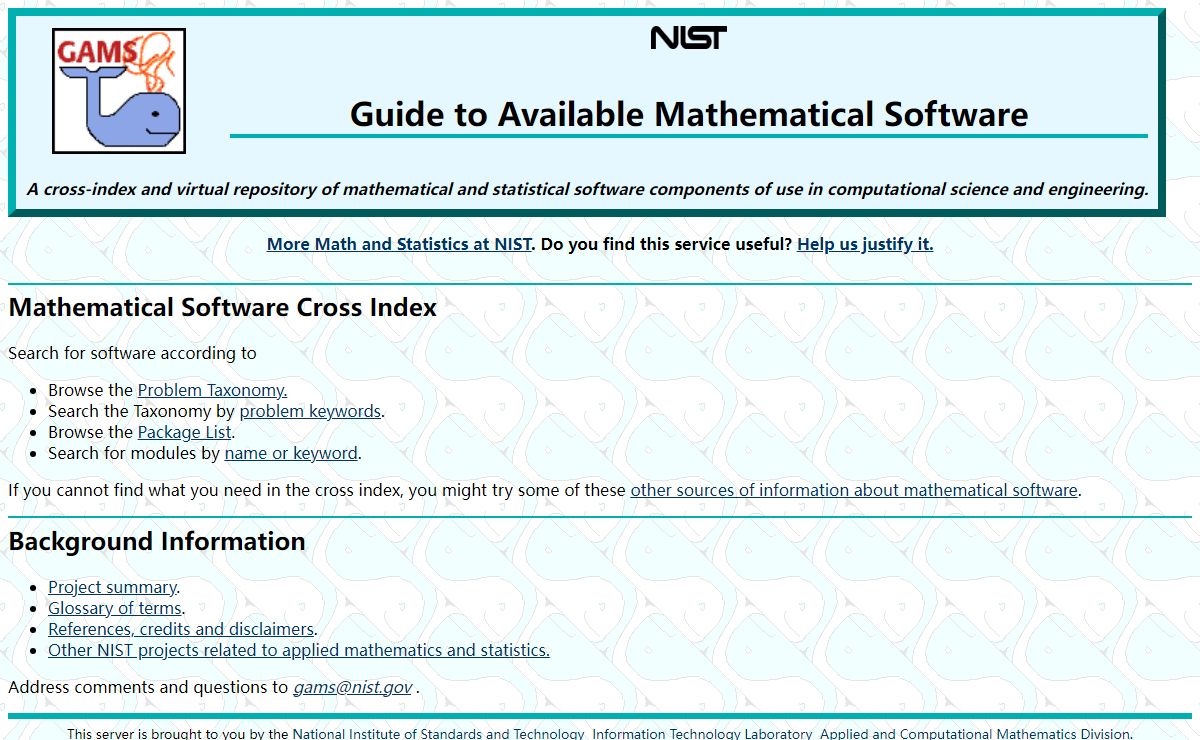
Task: Click the GAMS whale logo
Action: tap(119, 91)
